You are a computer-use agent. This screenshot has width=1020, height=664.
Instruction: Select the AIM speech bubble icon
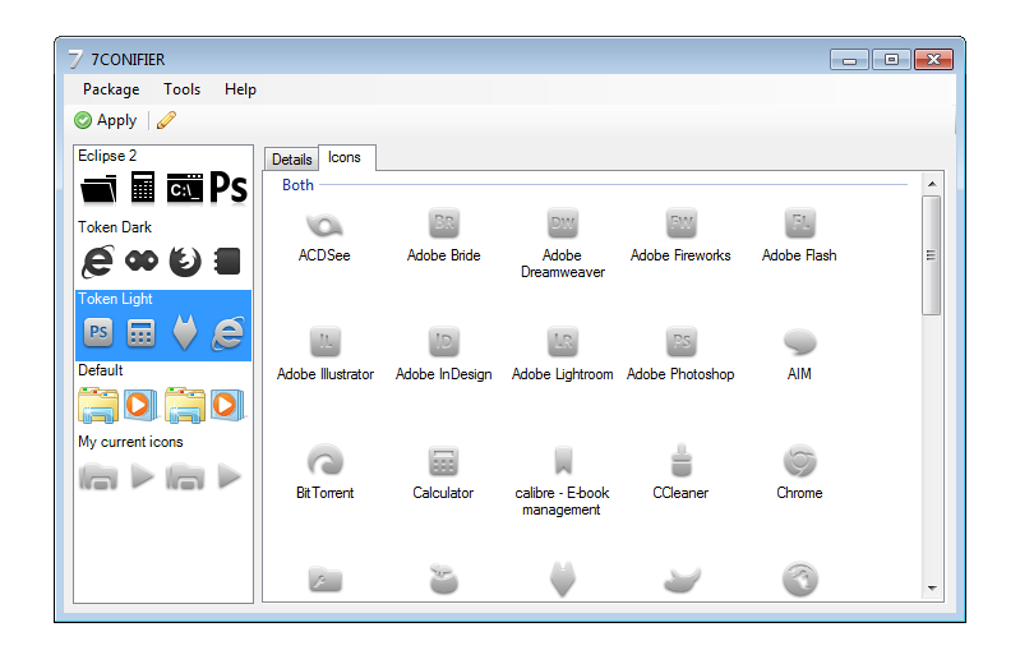799,342
